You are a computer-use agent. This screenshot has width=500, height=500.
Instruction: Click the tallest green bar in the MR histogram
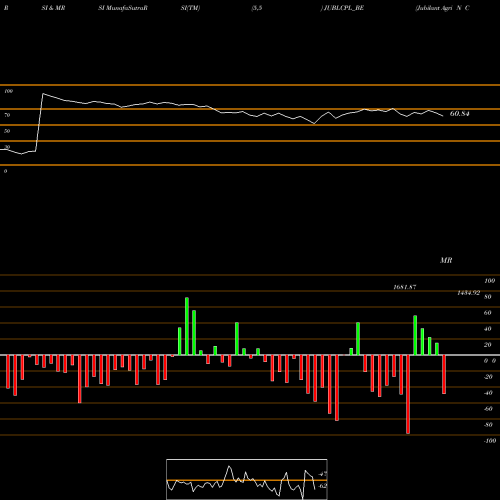click(x=187, y=326)
